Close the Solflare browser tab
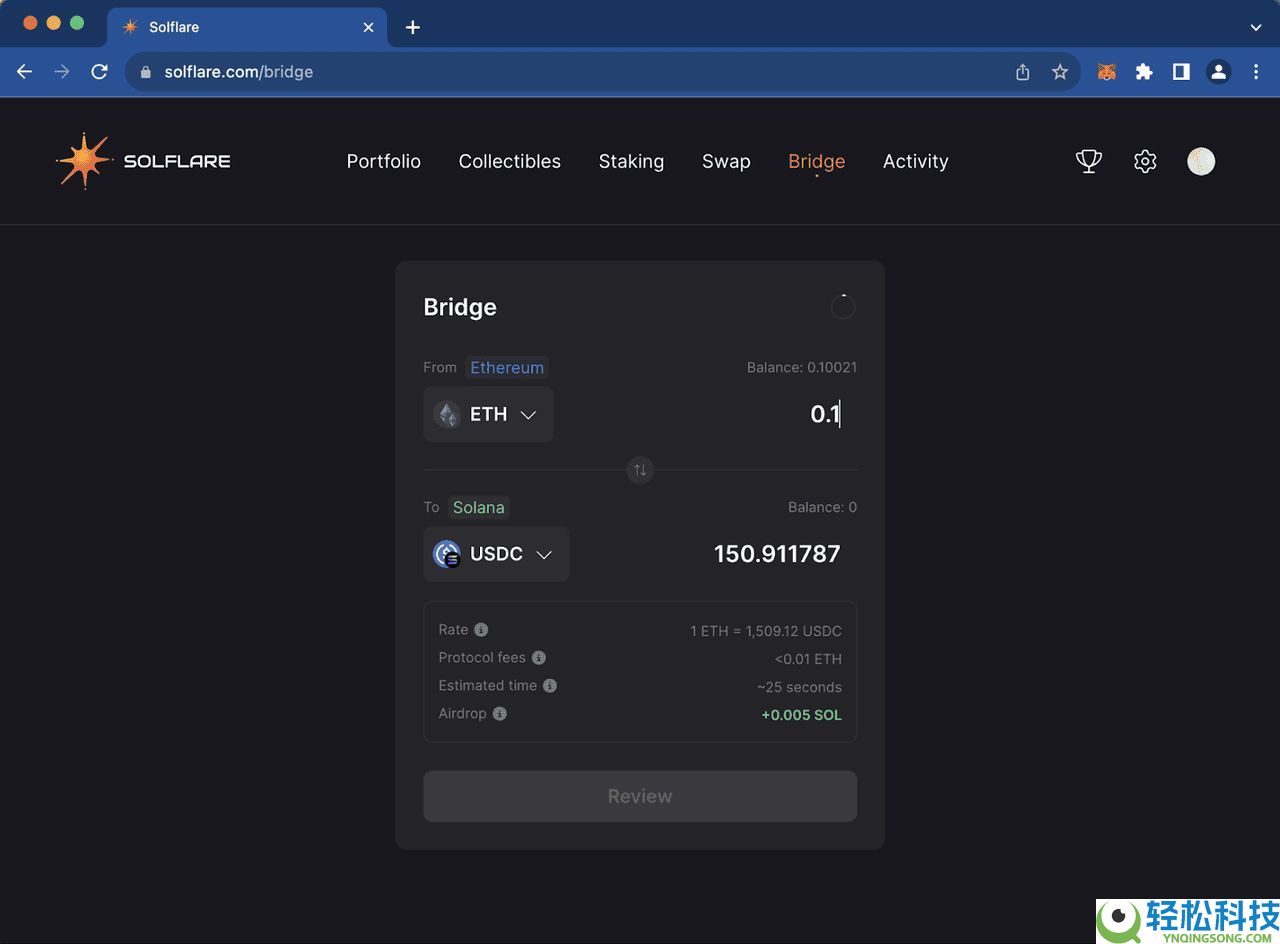Screen dimensions: 1280x944 pos(368,27)
